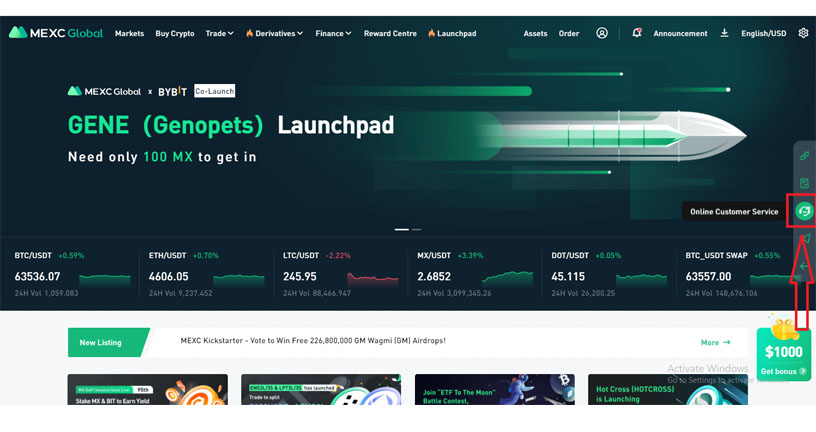Click the Co-Launch badge in banner
Image resolution: width=816 pixels, height=432 pixels.
[214, 91]
